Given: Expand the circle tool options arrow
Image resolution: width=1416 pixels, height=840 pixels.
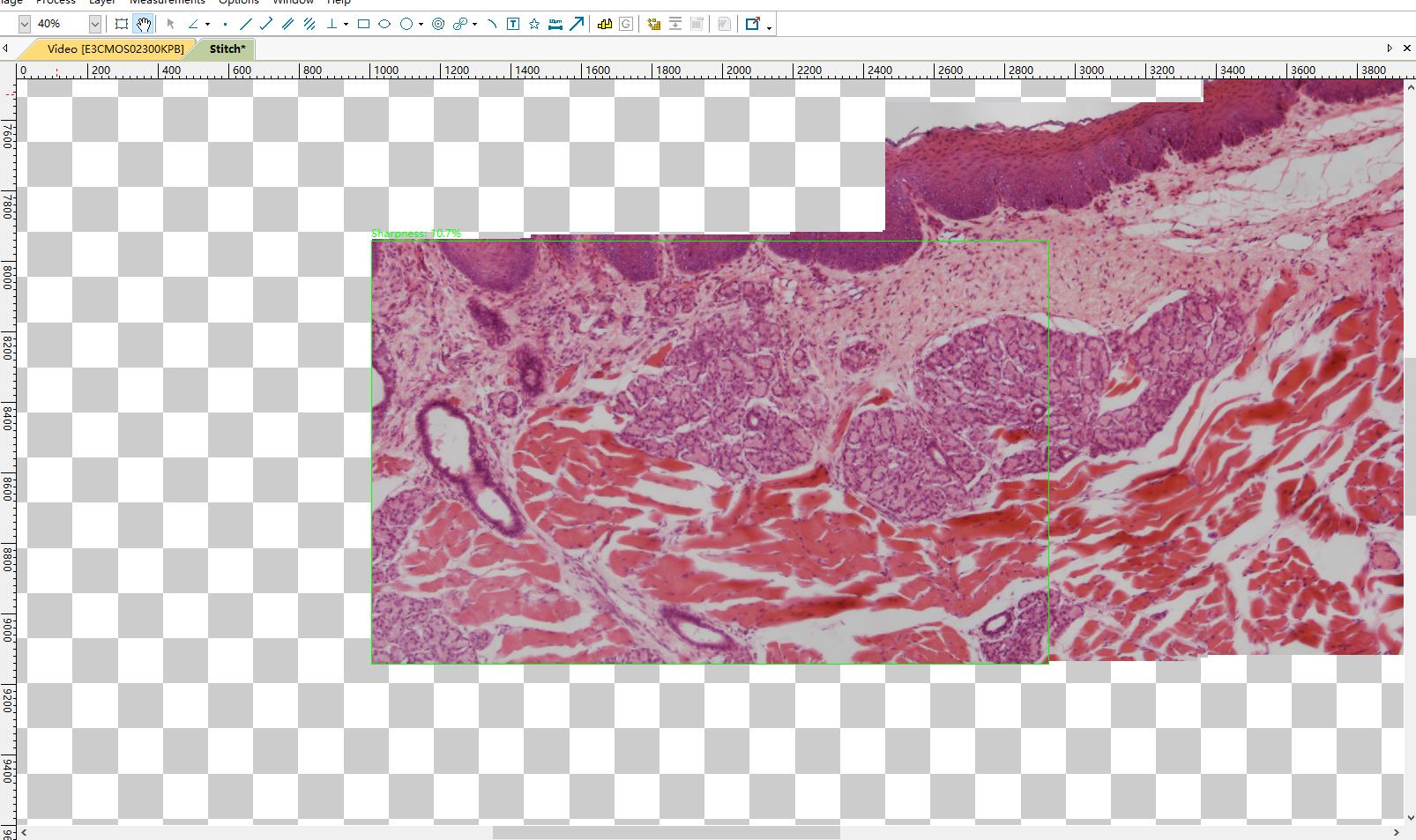Looking at the screenshot, I should (421, 25).
